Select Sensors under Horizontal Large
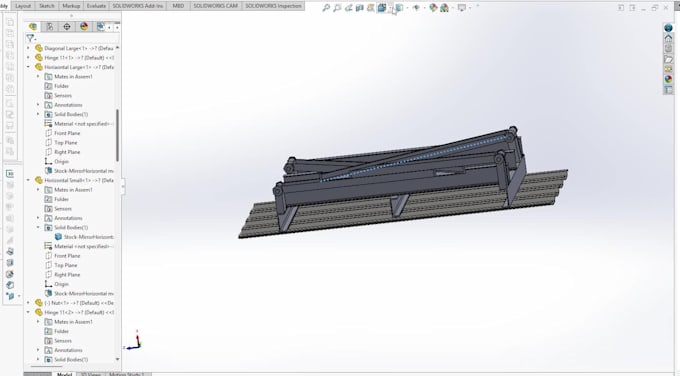Image resolution: width=680 pixels, height=376 pixels. [x=63, y=95]
